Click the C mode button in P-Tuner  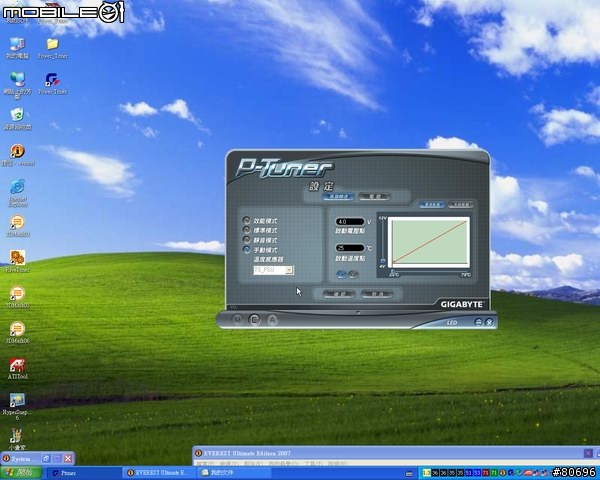[254, 320]
